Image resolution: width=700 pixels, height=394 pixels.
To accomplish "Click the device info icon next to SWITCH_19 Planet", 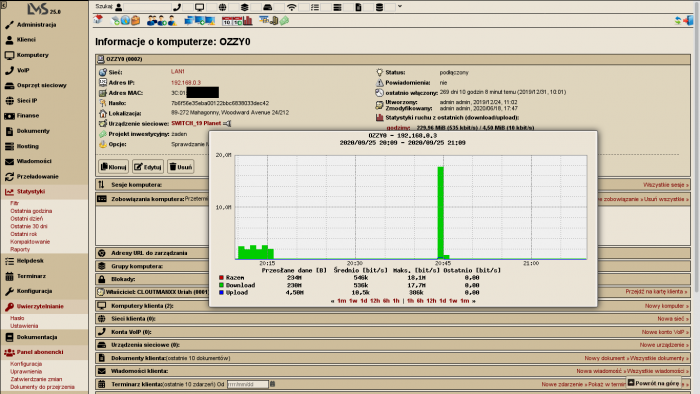I will pos(227,124).
